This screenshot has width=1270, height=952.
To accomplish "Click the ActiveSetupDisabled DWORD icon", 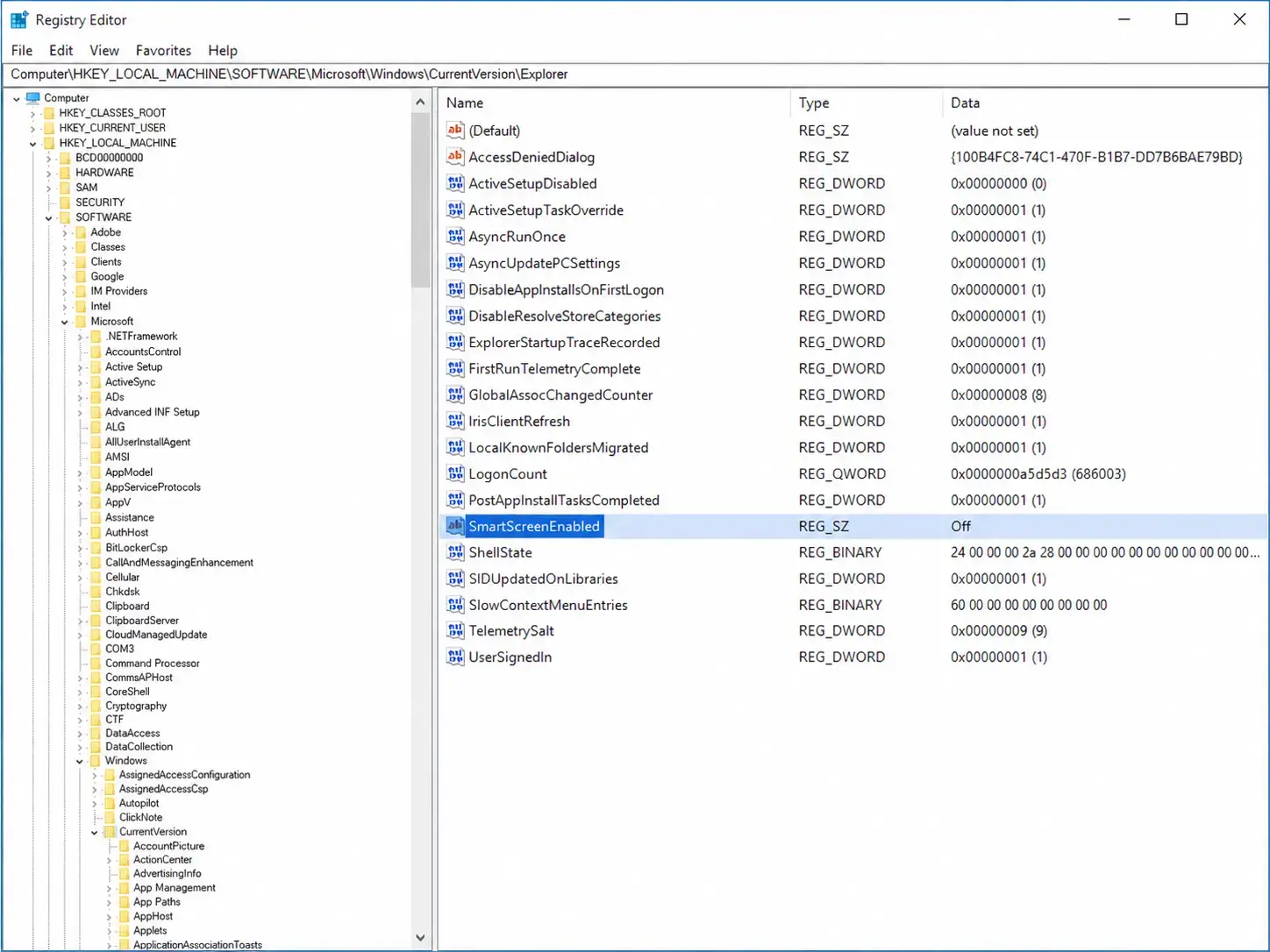I will [455, 183].
